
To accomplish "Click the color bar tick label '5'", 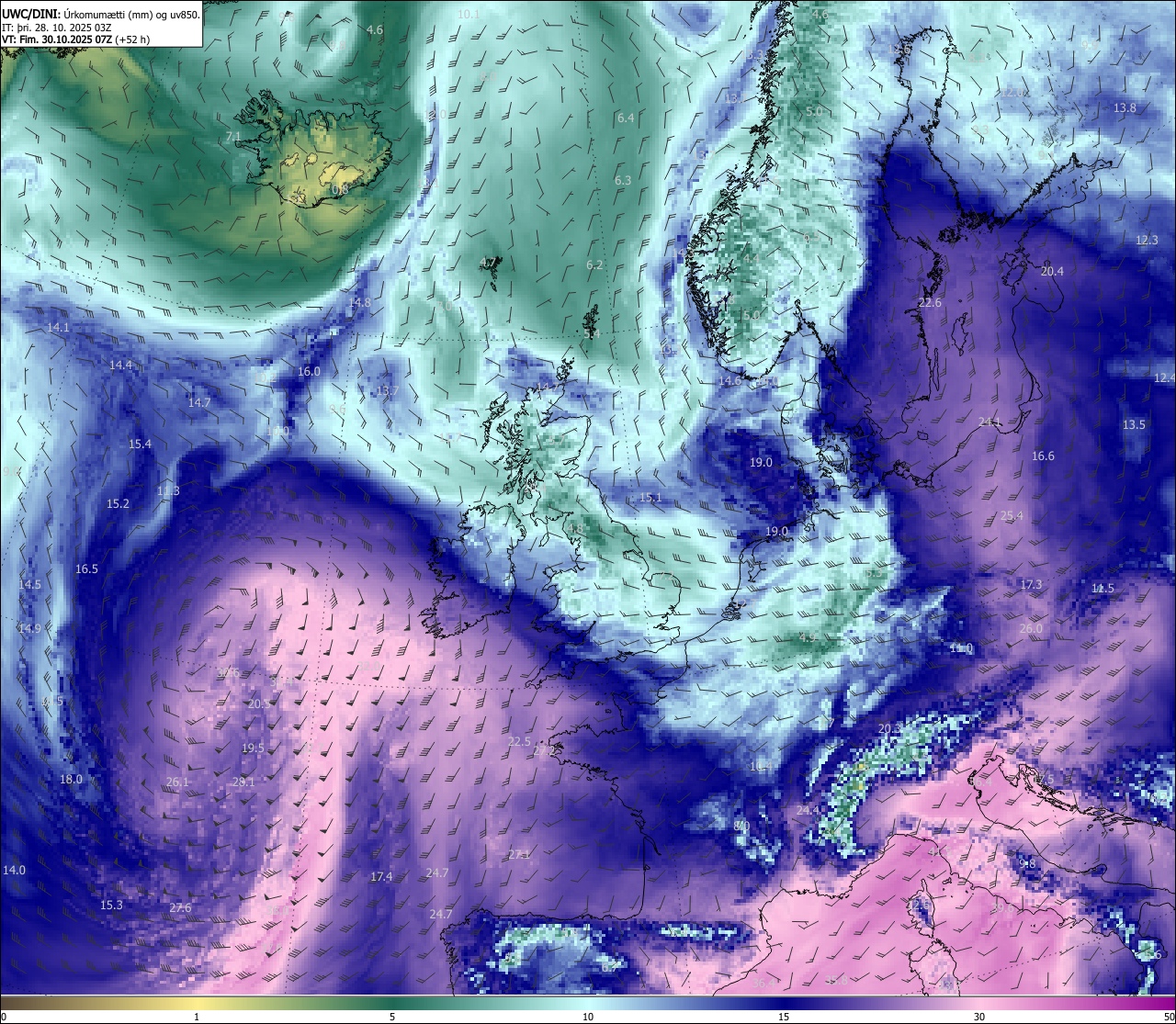I will click(x=392, y=1017).
